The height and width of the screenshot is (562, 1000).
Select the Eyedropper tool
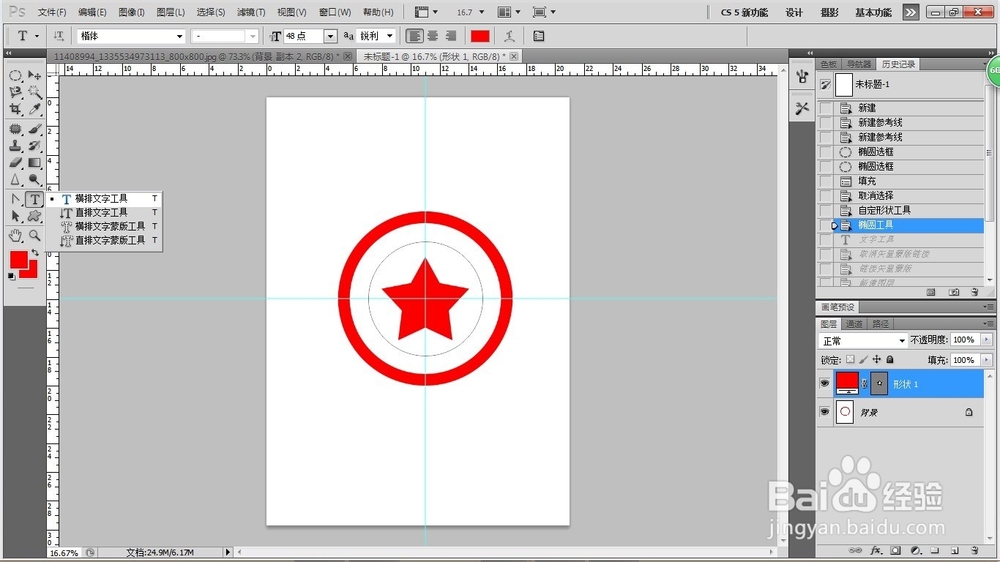(34, 109)
